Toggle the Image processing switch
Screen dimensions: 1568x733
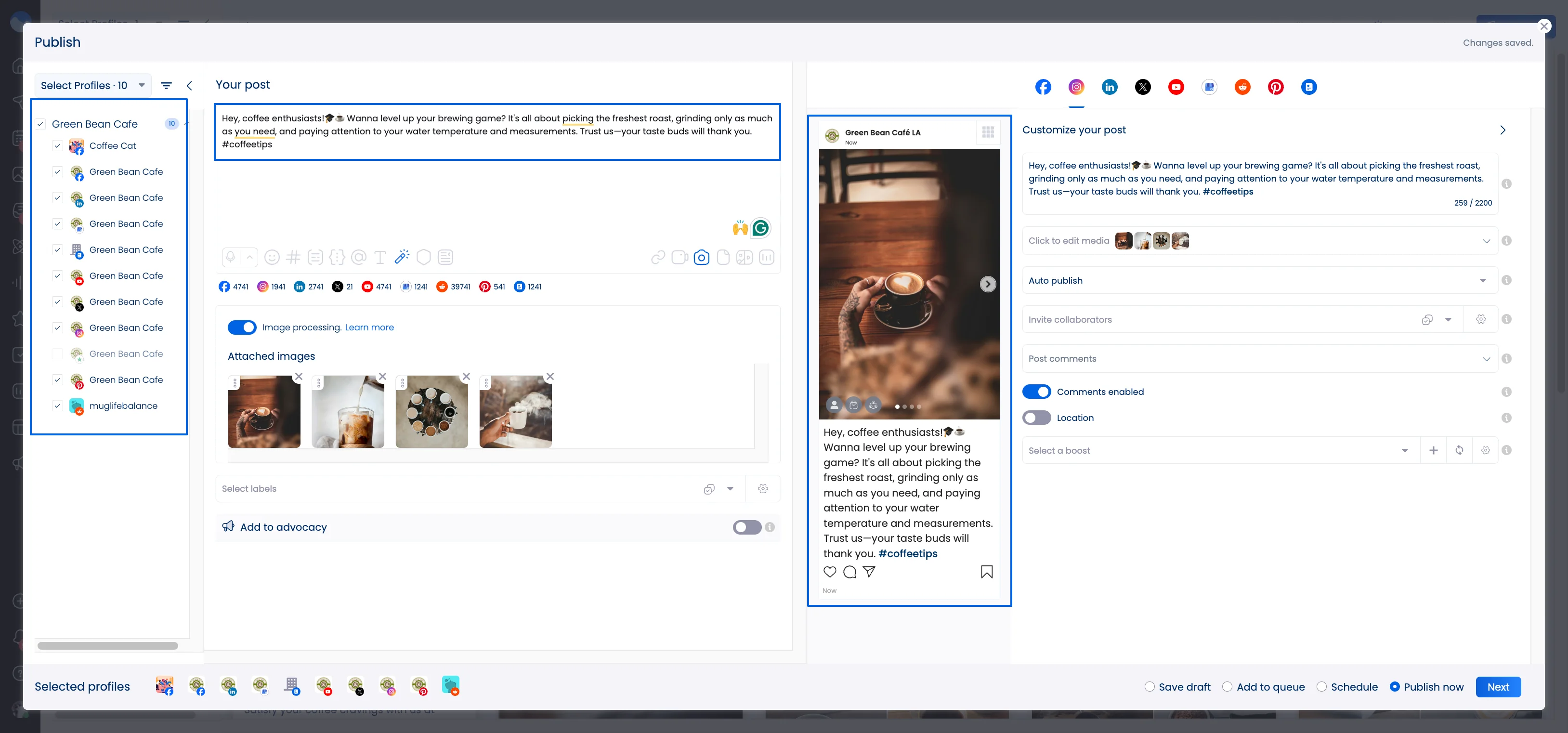[242, 327]
